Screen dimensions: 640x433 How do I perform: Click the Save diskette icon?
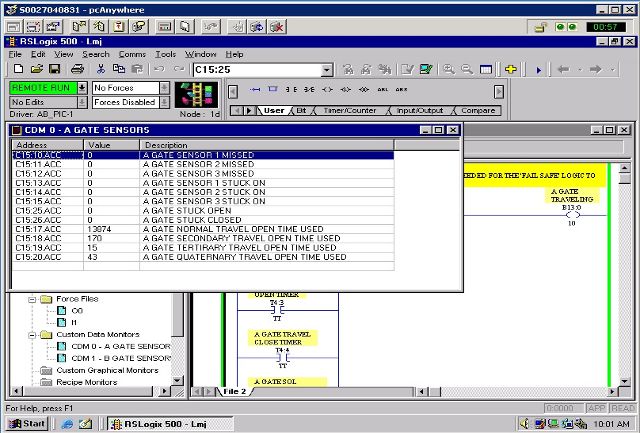click(55, 69)
